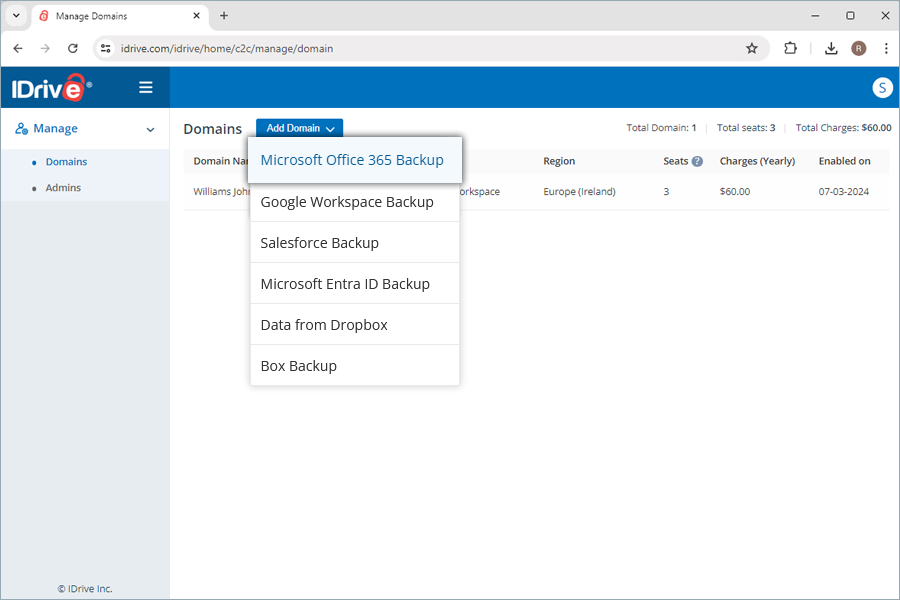Viewport: 900px width, 600px height.
Task: Click Total Charges: $60.00 summary
Action: (x=843, y=127)
